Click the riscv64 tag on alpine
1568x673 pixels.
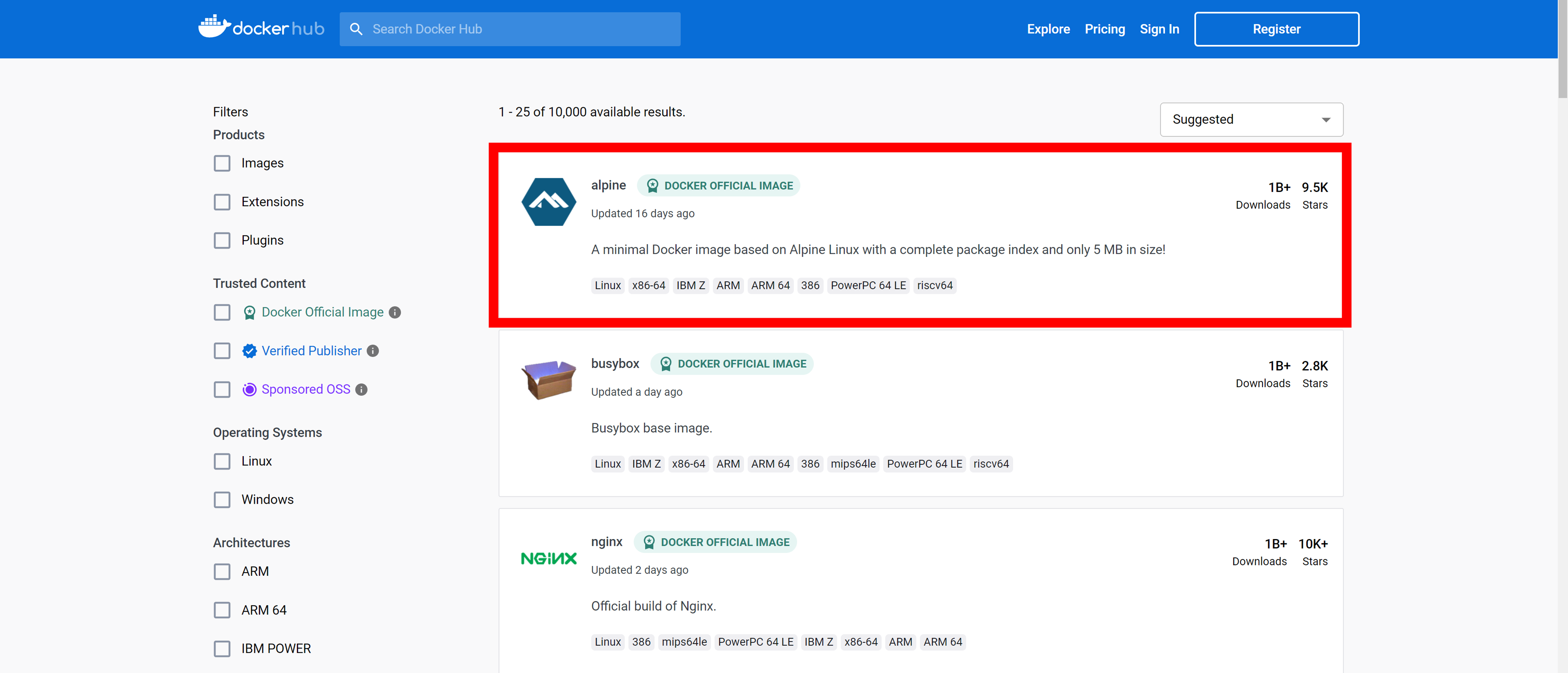(934, 285)
